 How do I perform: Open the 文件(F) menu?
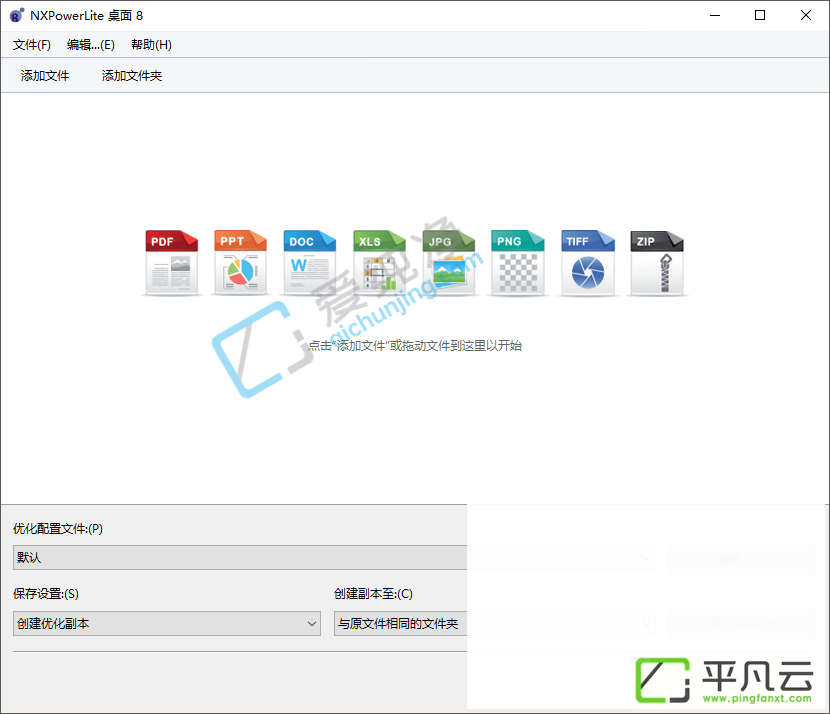tap(32, 45)
